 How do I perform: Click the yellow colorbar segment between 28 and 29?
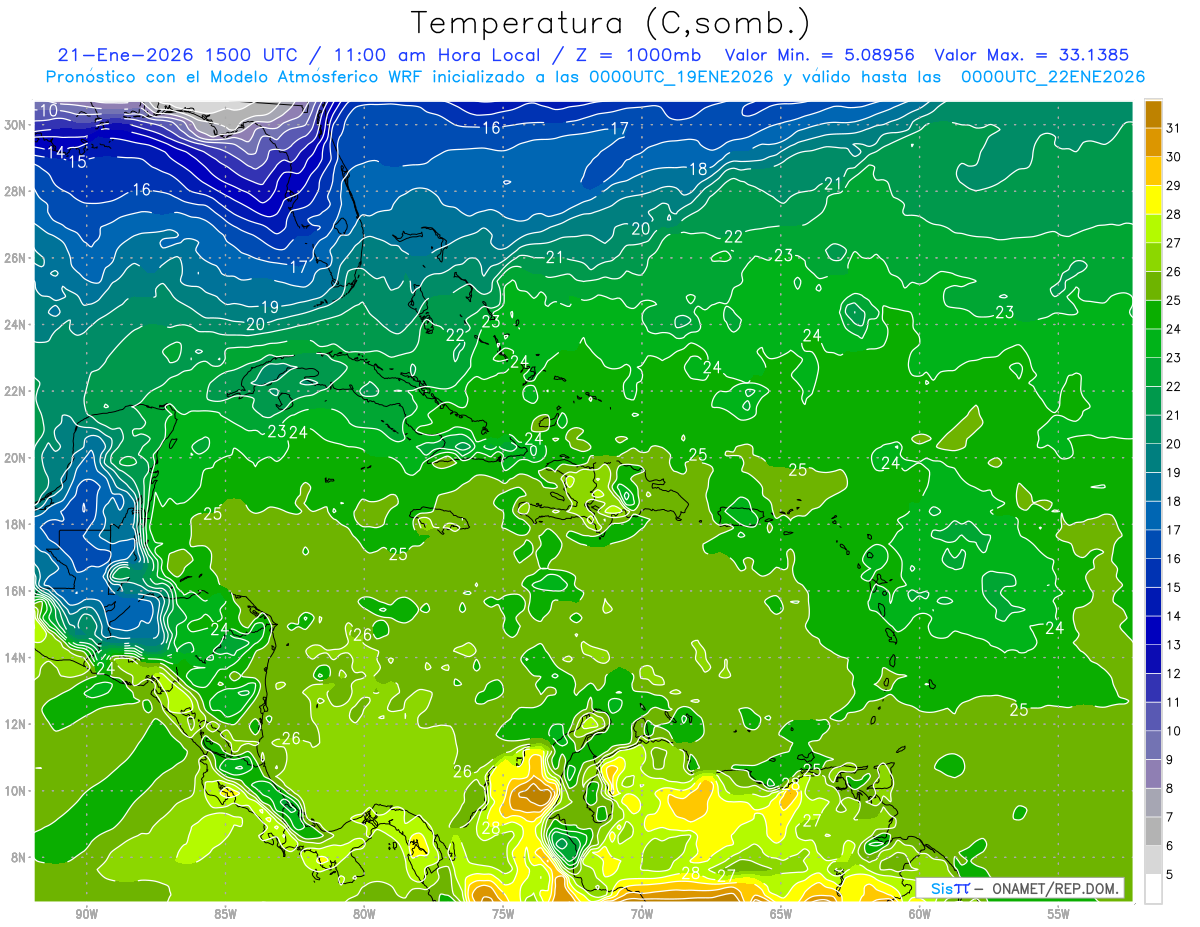click(x=1153, y=200)
